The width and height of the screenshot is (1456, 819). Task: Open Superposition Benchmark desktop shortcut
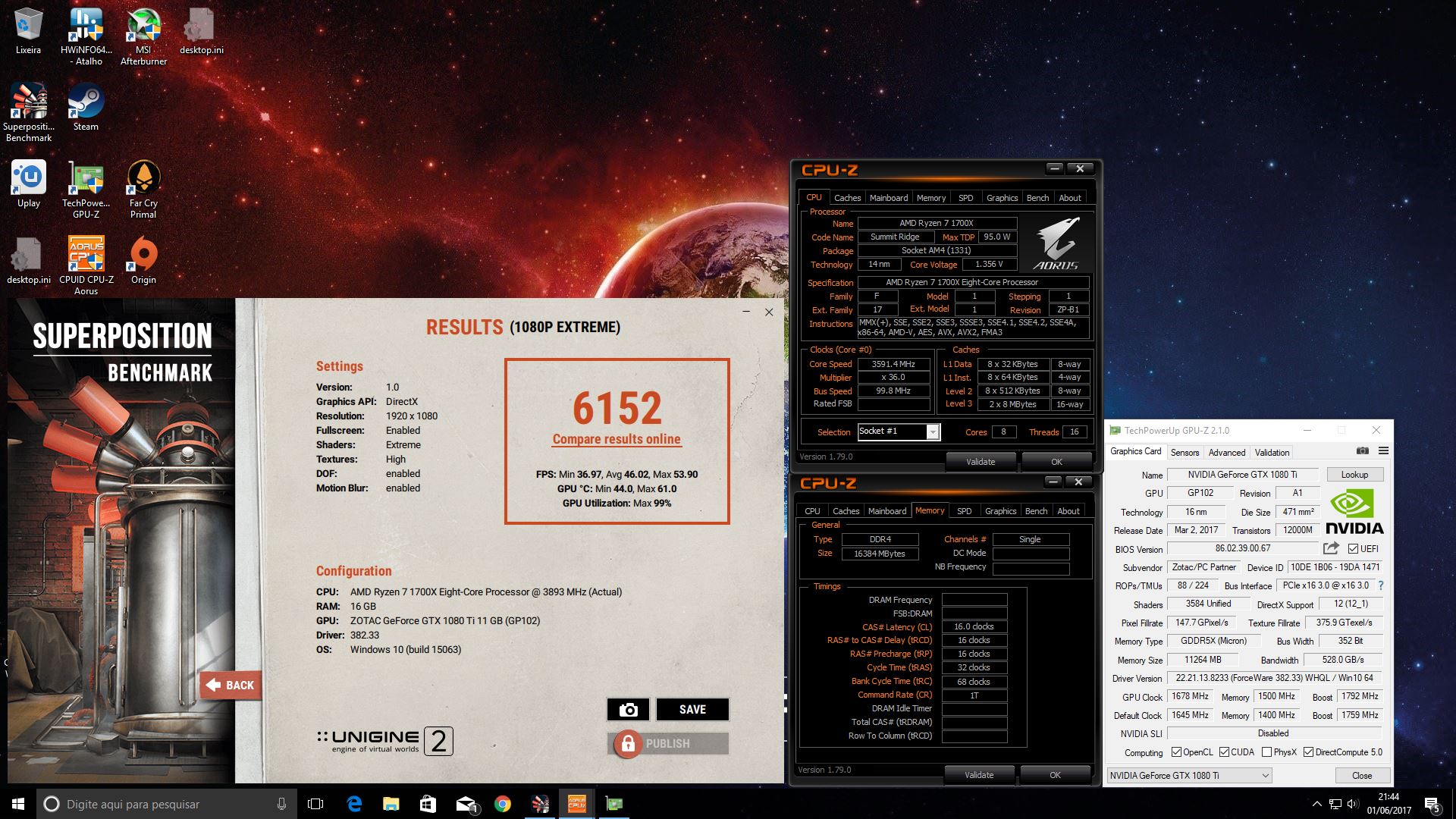(x=29, y=112)
